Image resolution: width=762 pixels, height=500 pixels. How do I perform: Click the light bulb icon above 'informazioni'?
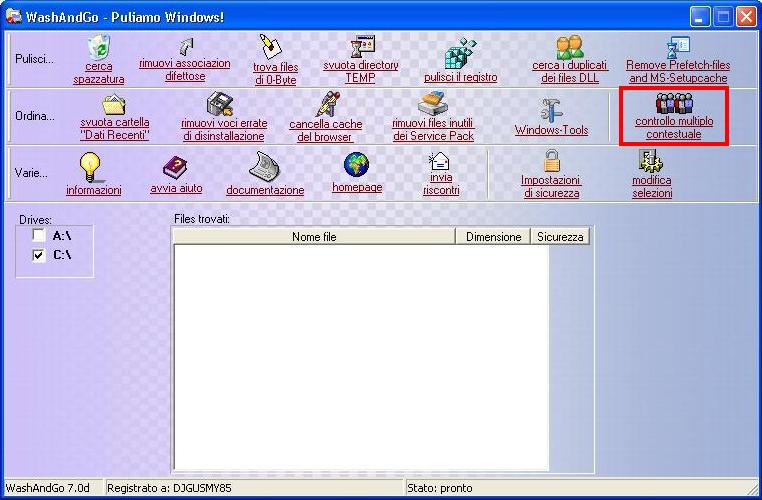click(90, 167)
